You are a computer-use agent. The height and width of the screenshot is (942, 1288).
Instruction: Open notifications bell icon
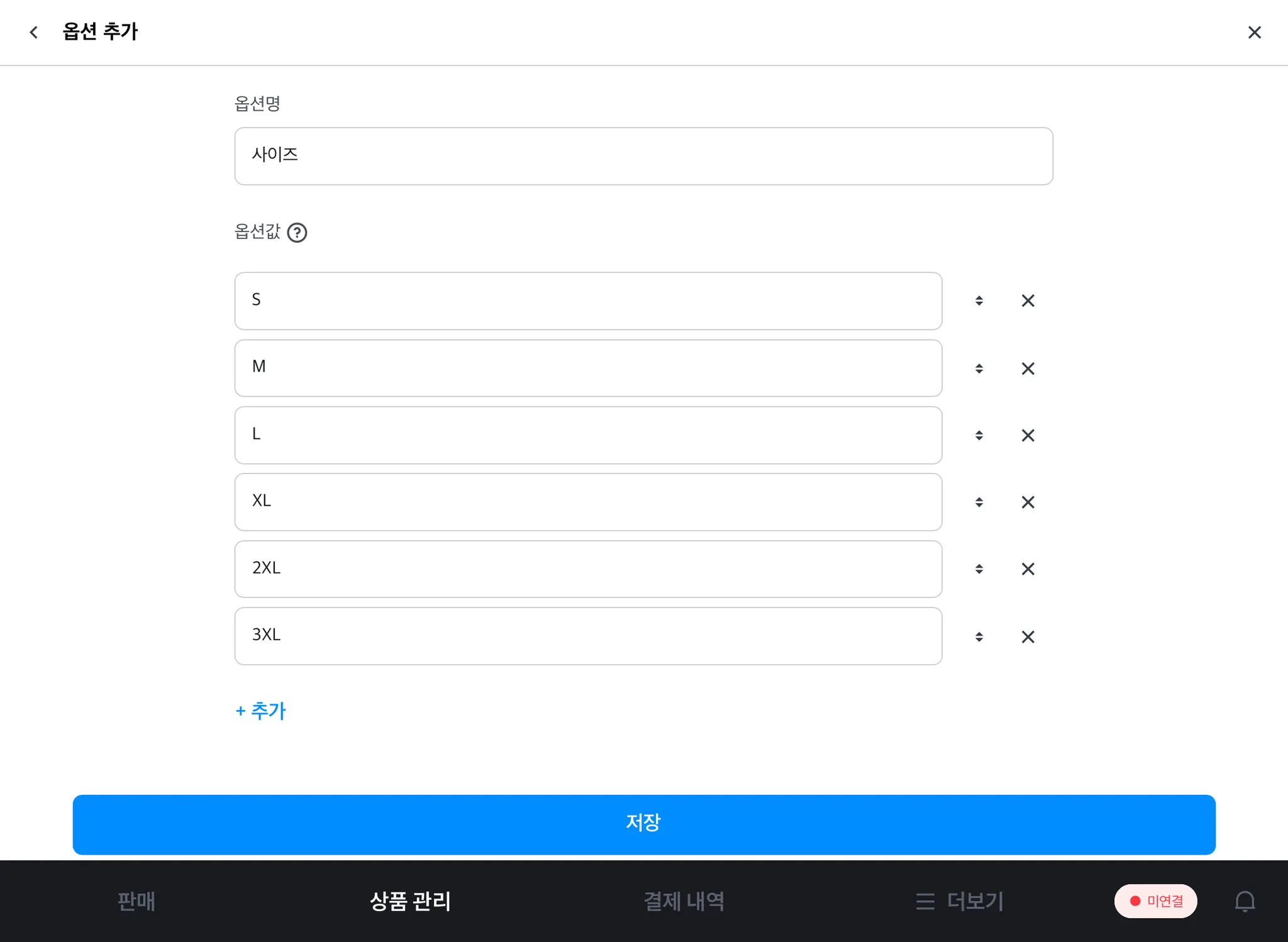click(1245, 901)
